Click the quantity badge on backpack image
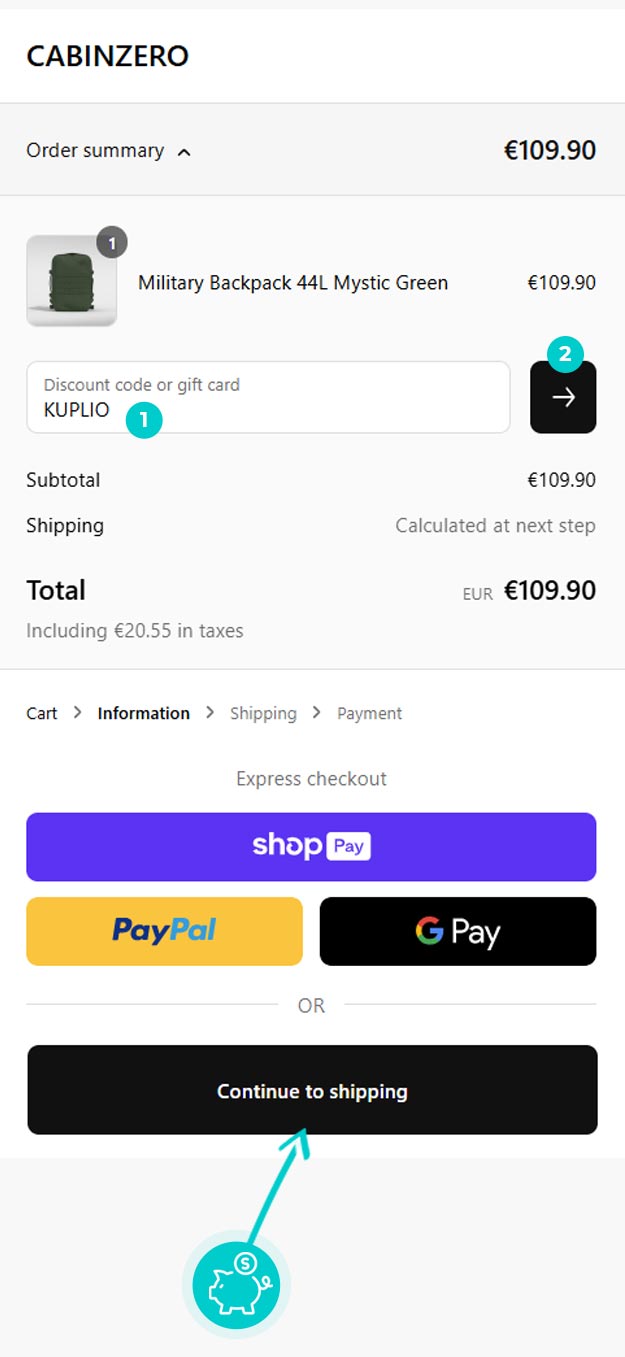Viewport: 625px width, 1357px height. pyautogui.click(x=112, y=243)
